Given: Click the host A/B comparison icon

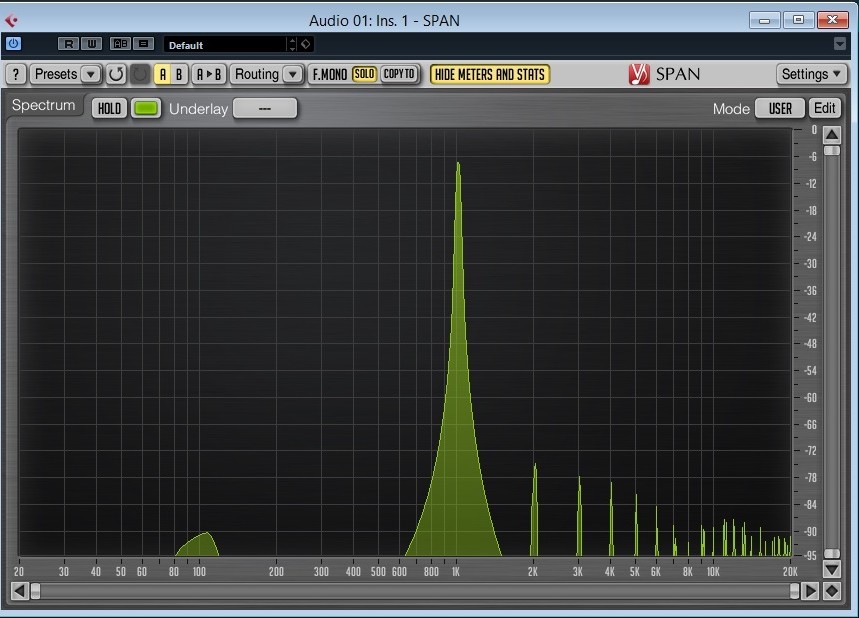Looking at the screenshot, I should (x=120, y=44).
